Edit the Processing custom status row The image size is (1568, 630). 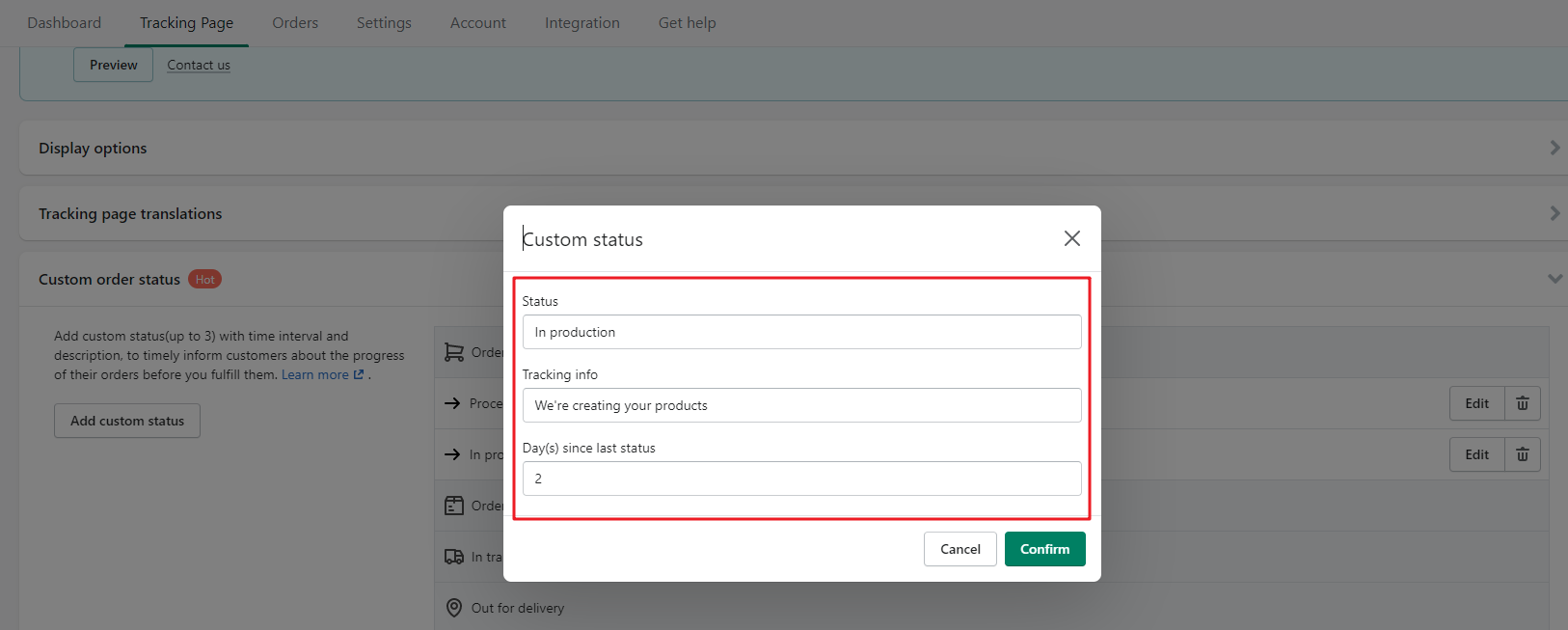tap(1476, 403)
